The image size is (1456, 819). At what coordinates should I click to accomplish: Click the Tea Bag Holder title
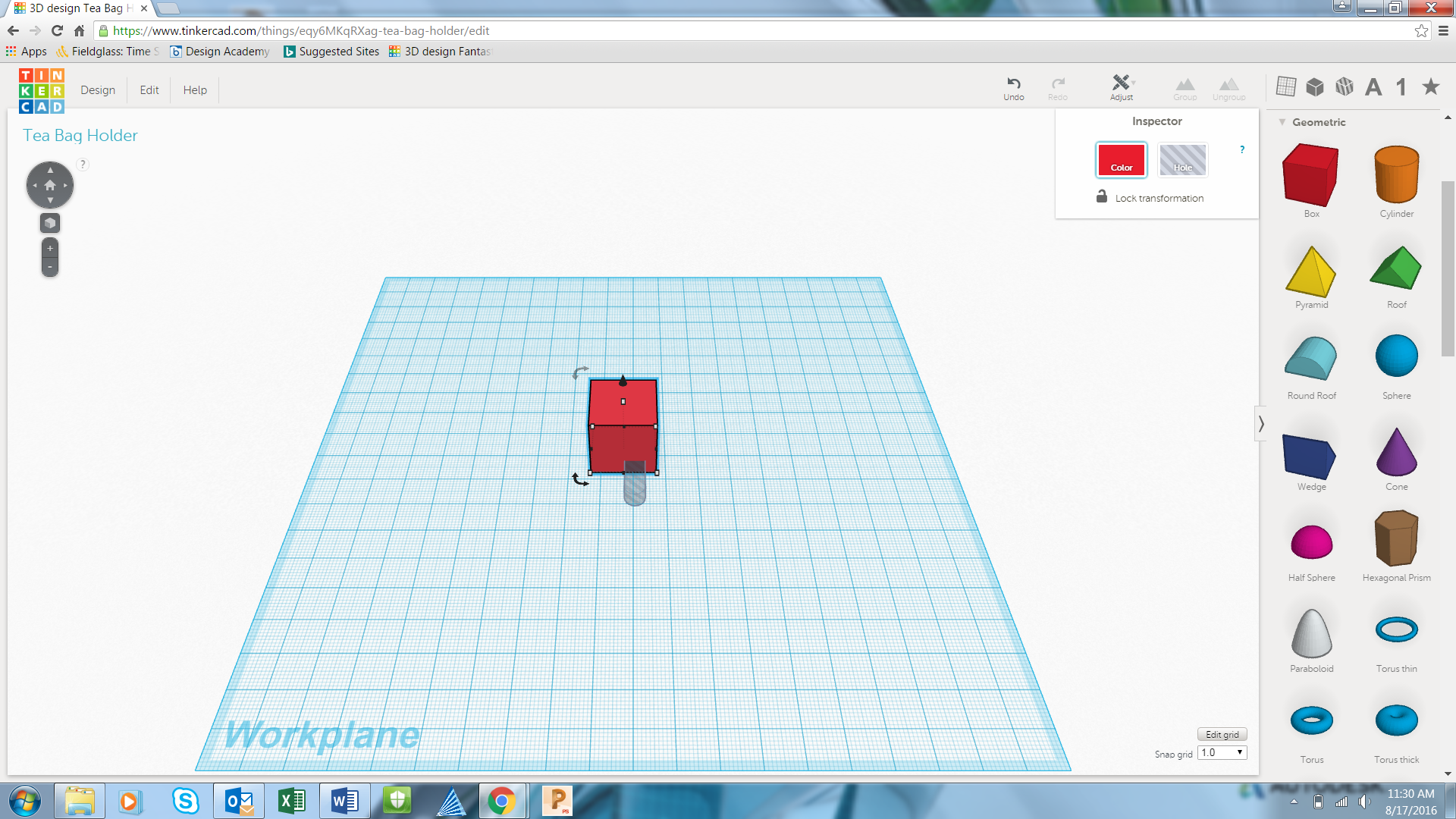coord(80,136)
